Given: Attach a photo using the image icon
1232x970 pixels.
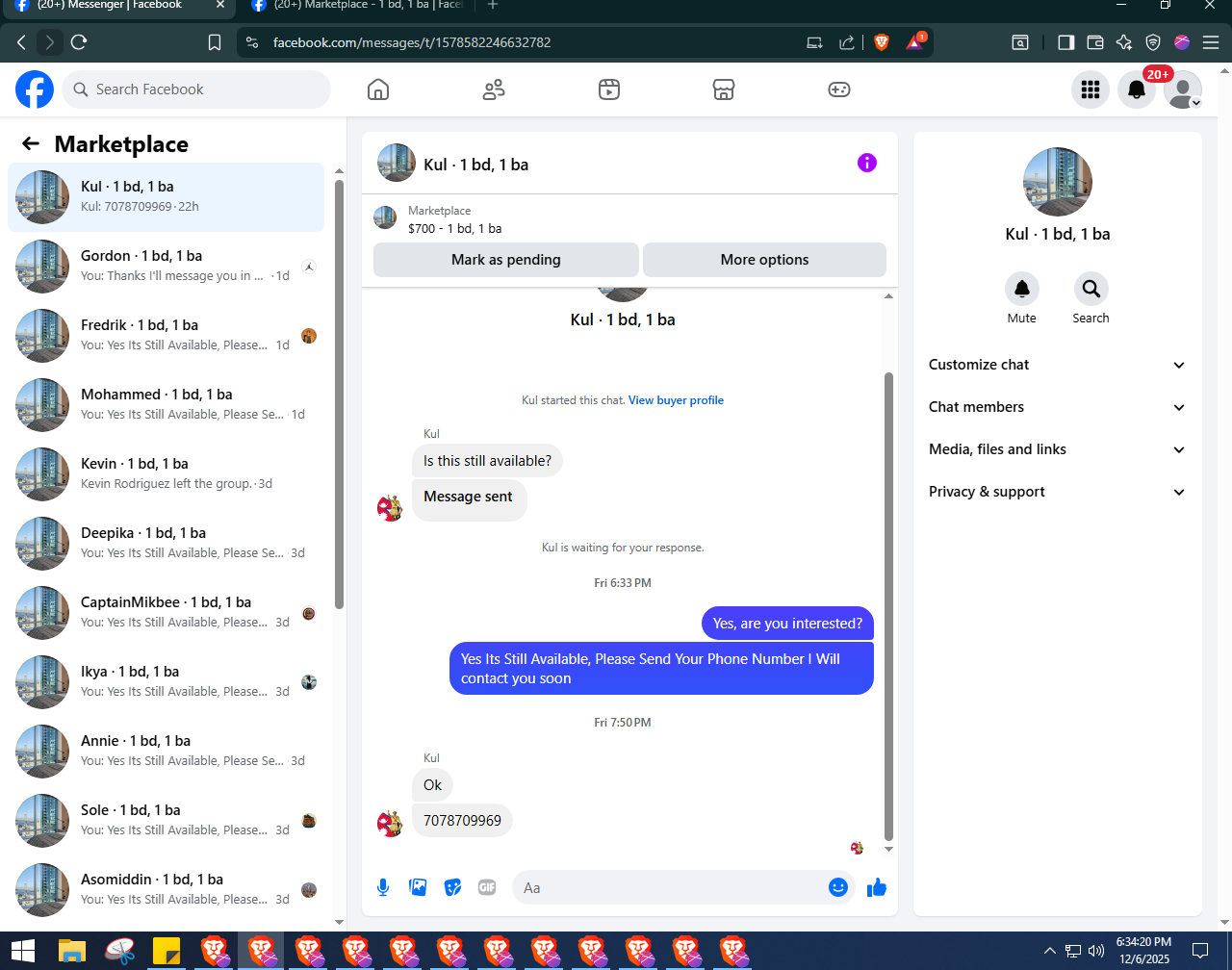Looking at the screenshot, I should tap(418, 887).
